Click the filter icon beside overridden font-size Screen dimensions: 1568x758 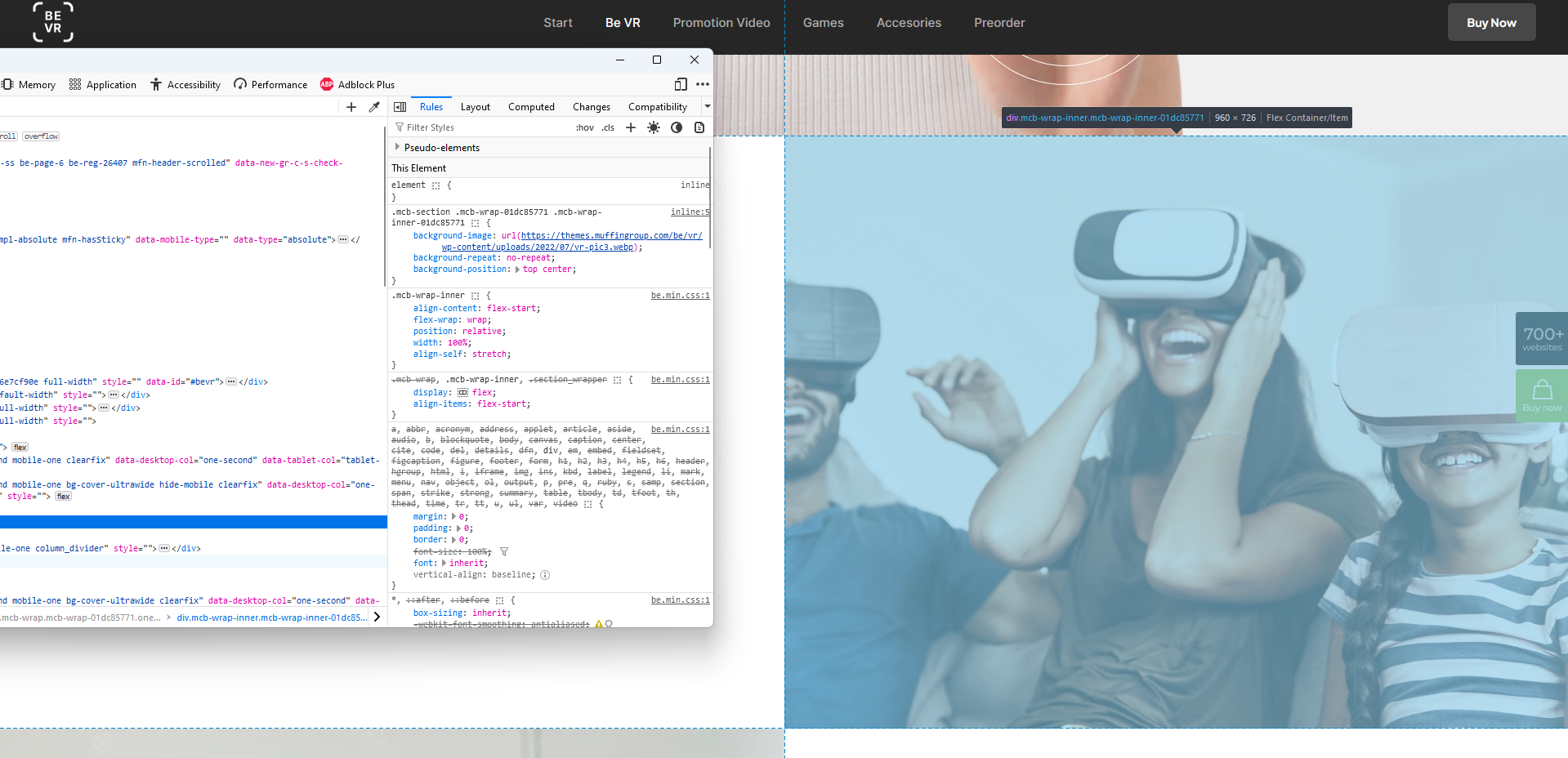click(x=504, y=552)
